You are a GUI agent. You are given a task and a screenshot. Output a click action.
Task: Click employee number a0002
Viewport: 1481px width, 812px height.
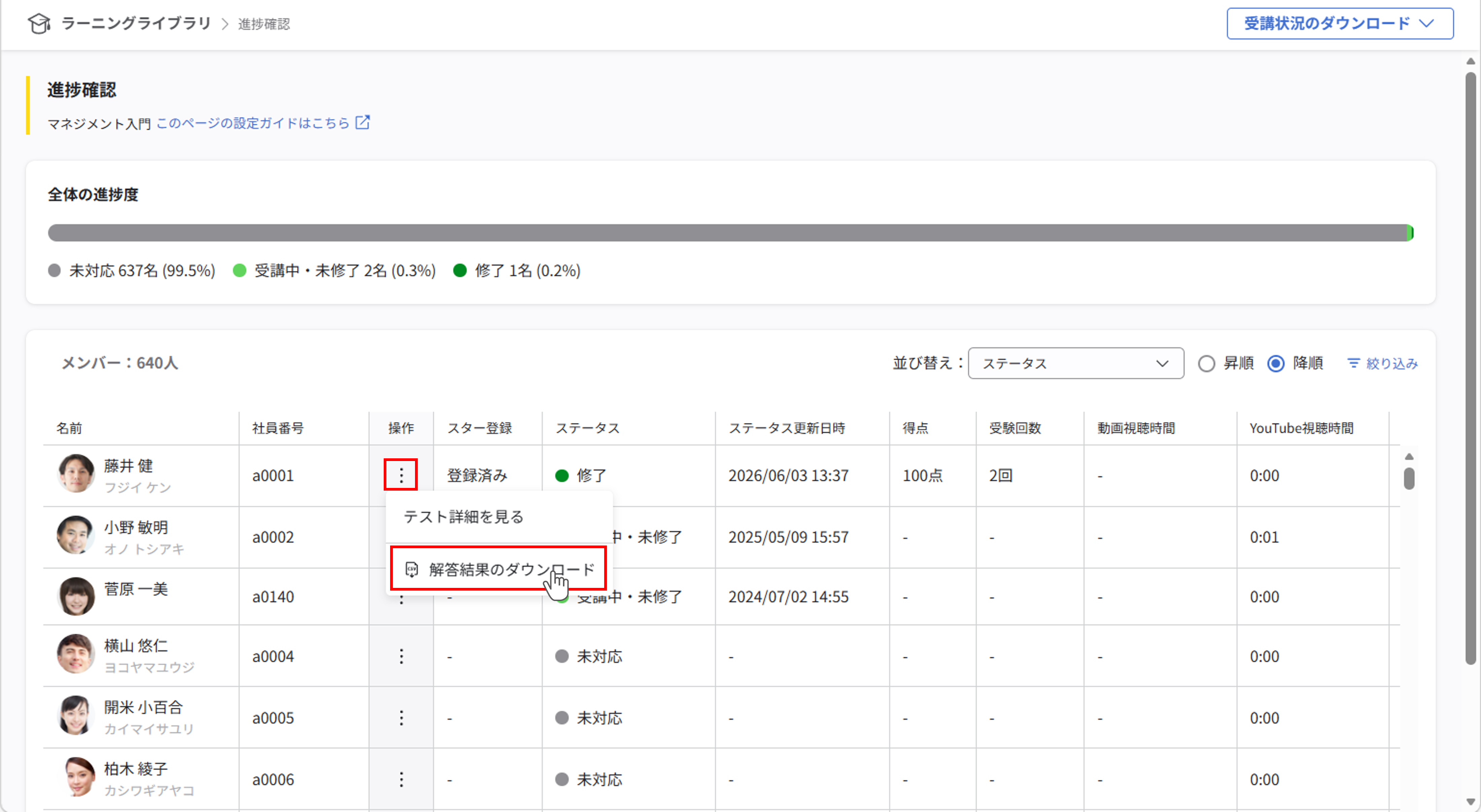pos(273,537)
